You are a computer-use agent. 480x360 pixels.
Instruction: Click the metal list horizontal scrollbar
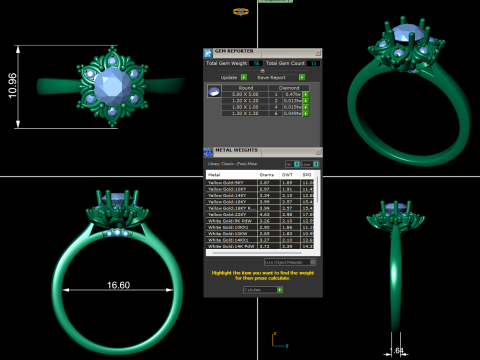click(257, 253)
